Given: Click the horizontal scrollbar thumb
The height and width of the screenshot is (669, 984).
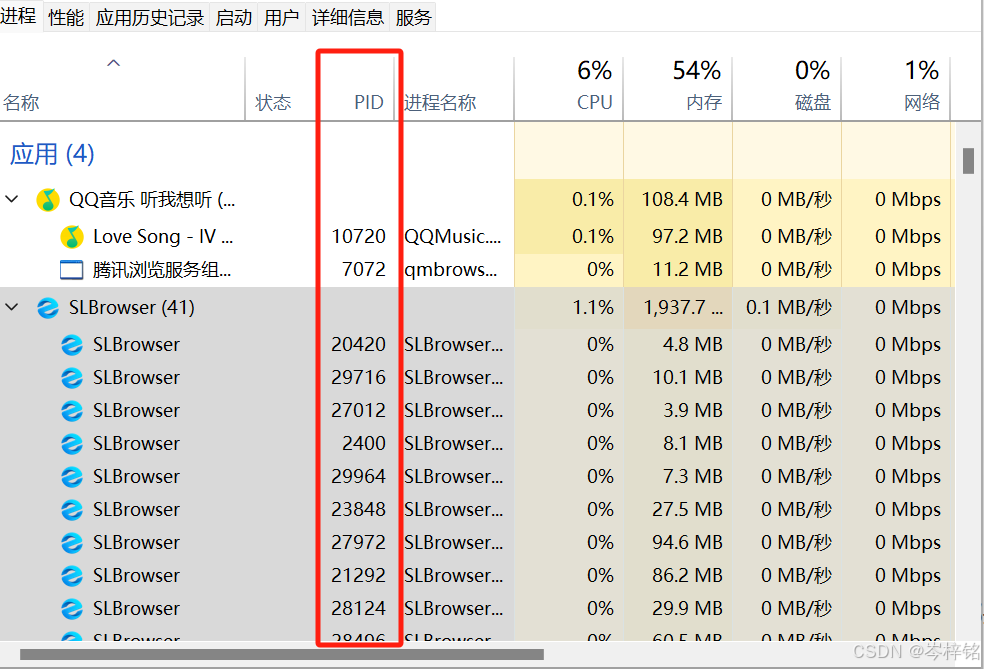Looking at the screenshot, I should pos(282,655).
